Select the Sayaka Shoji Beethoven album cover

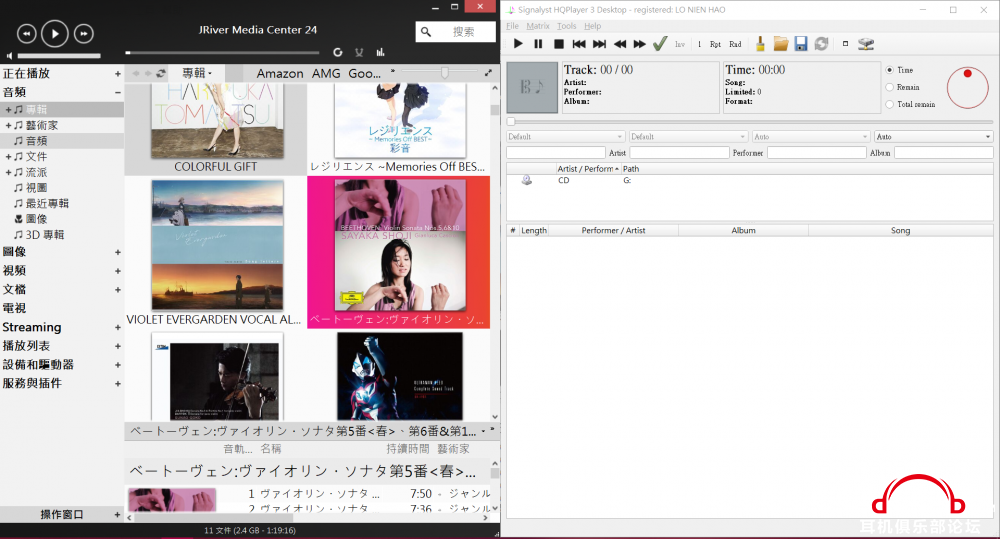(x=400, y=245)
